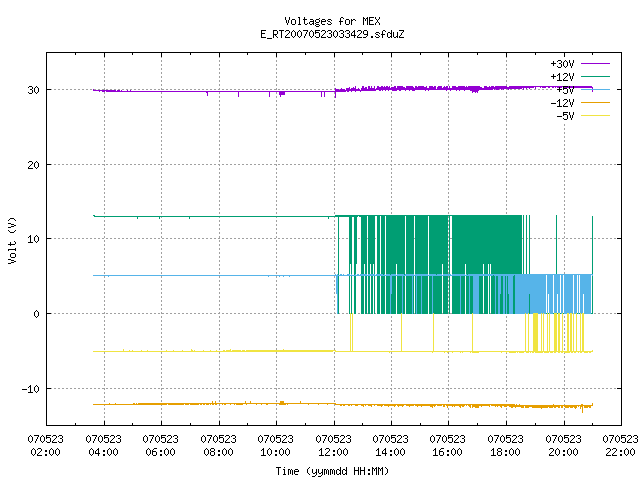Viewport: 640px width, 480px height.
Task: Click the Y-axis tick value 10
Action: coord(33,239)
